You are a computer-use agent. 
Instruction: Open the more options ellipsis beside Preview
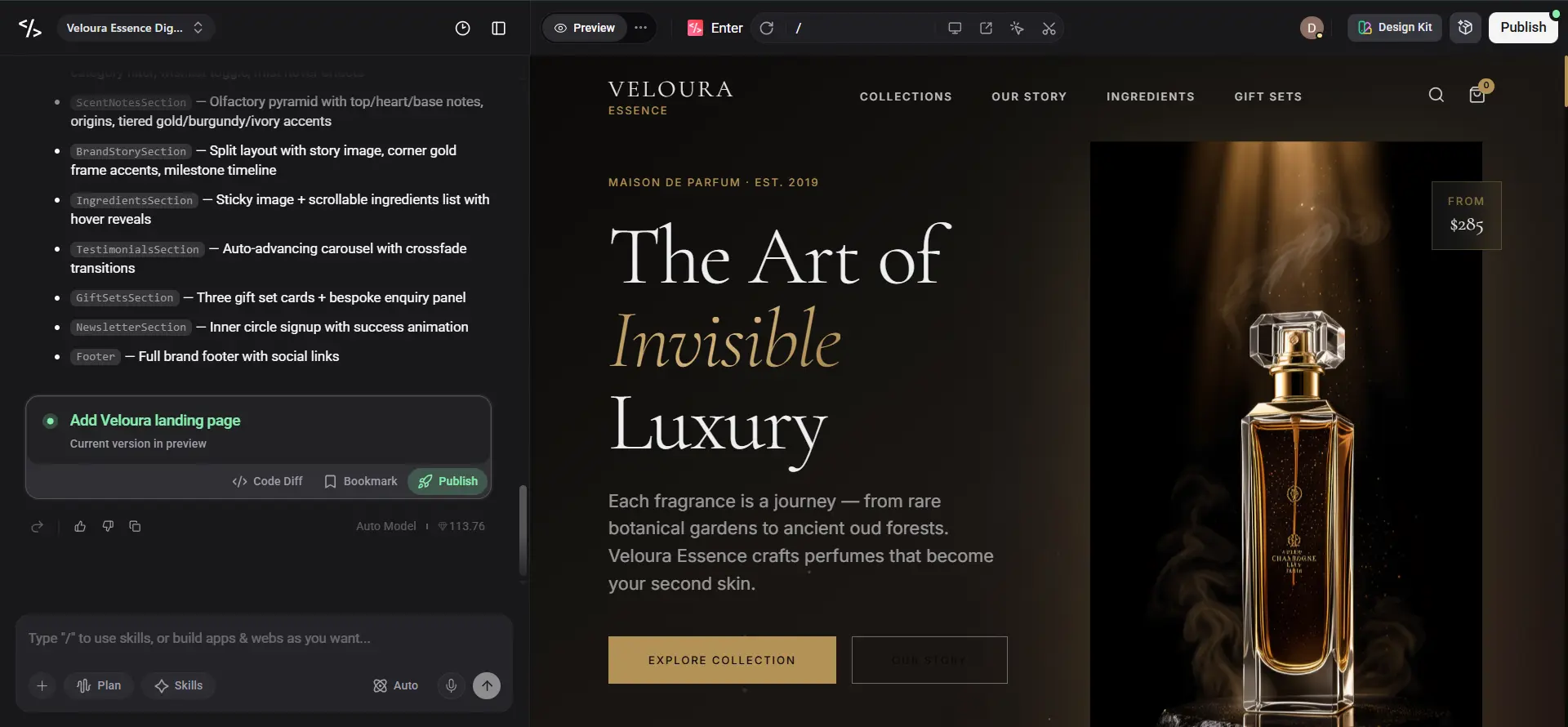(x=641, y=28)
